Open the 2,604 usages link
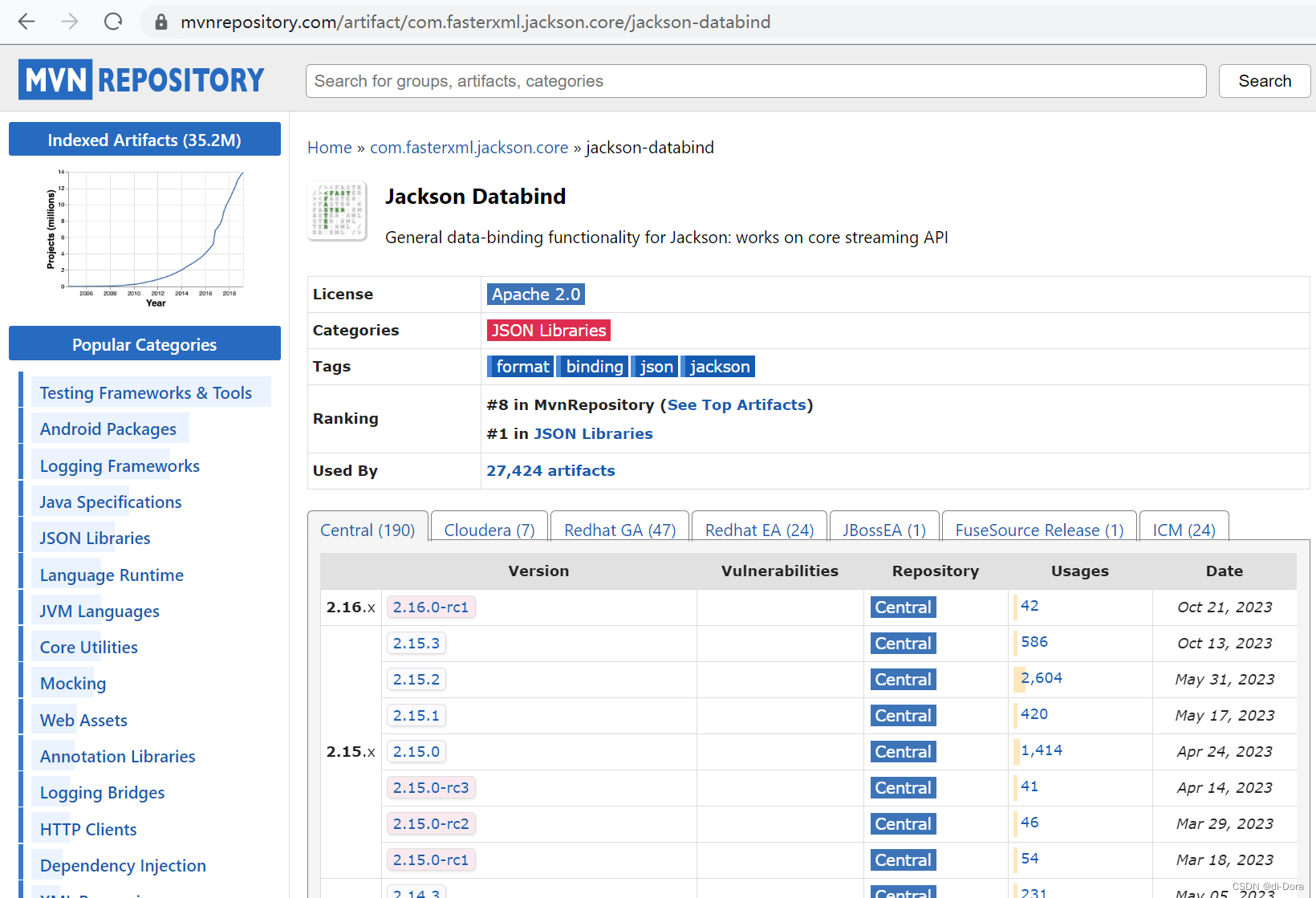 coord(1042,678)
